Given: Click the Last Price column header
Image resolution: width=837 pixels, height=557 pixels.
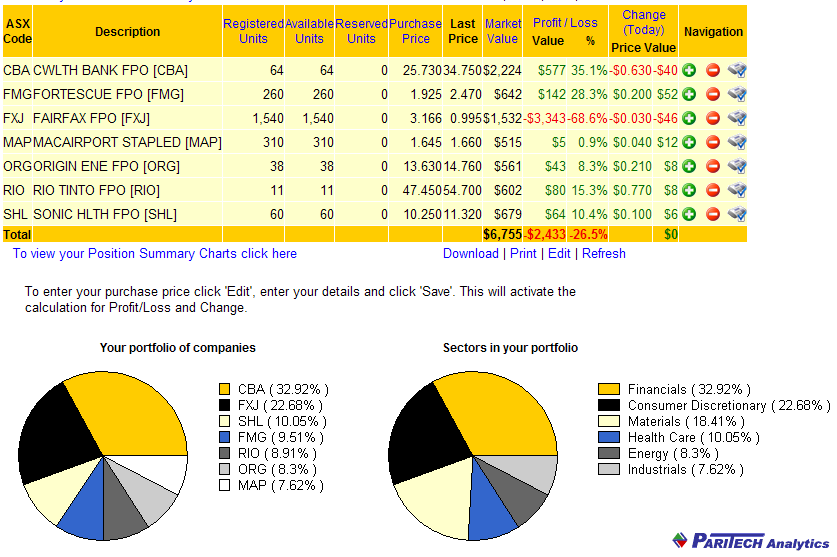Looking at the screenshot, I should (463, 31).
